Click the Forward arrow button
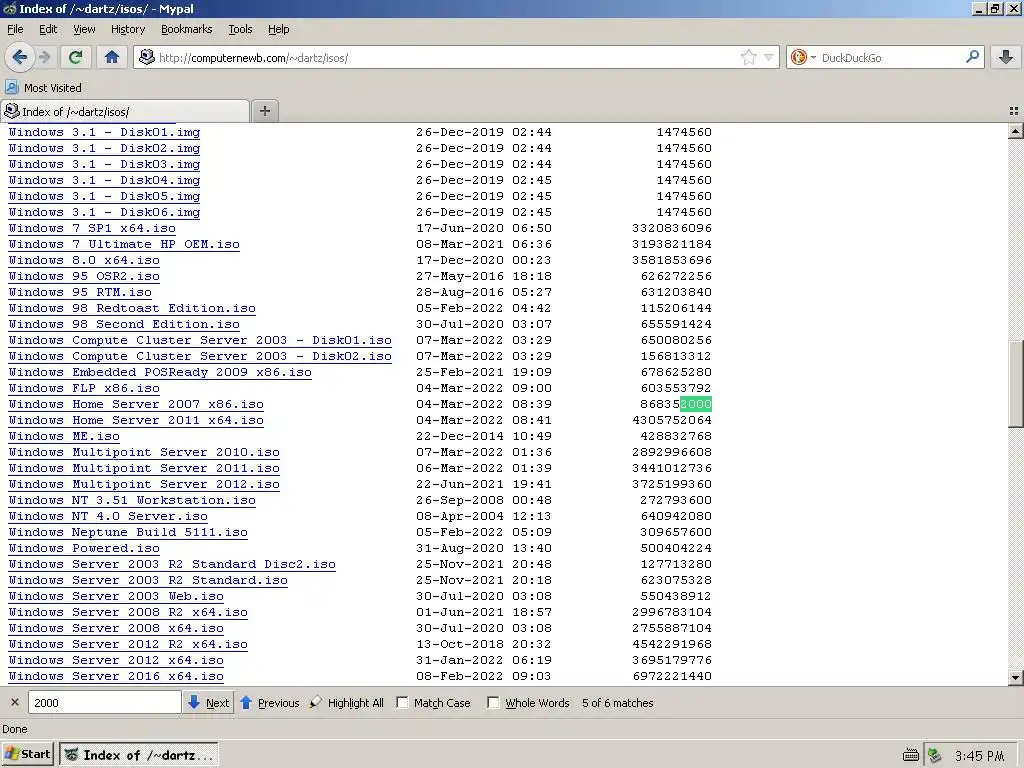 pos(45,57)
